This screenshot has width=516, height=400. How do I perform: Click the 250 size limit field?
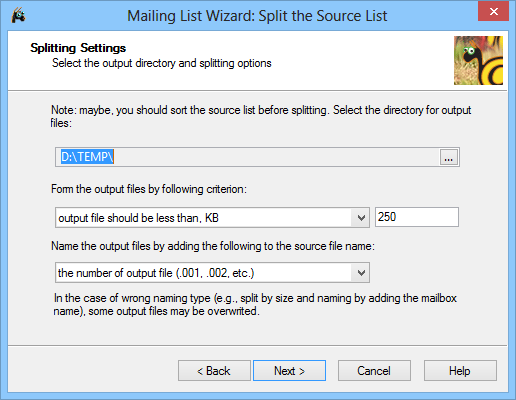417,217
